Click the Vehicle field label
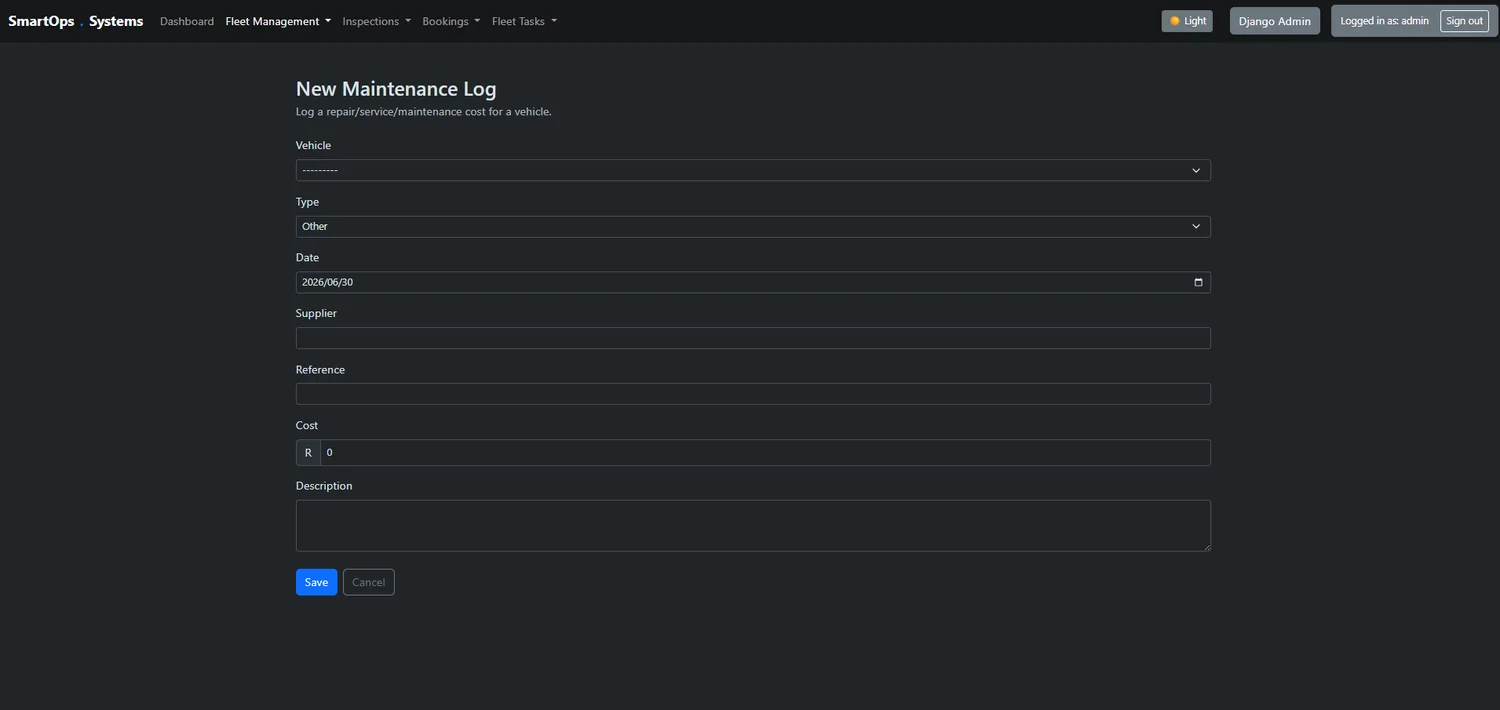Viewport: 1500px width, 710px height. click(313, 145)
